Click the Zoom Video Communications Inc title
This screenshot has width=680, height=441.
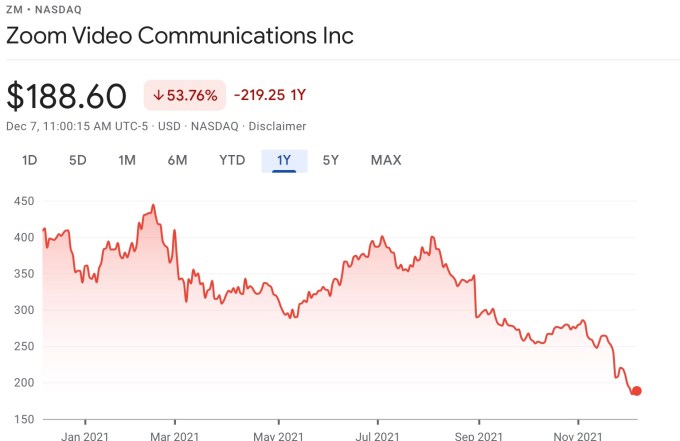point(180,36)
